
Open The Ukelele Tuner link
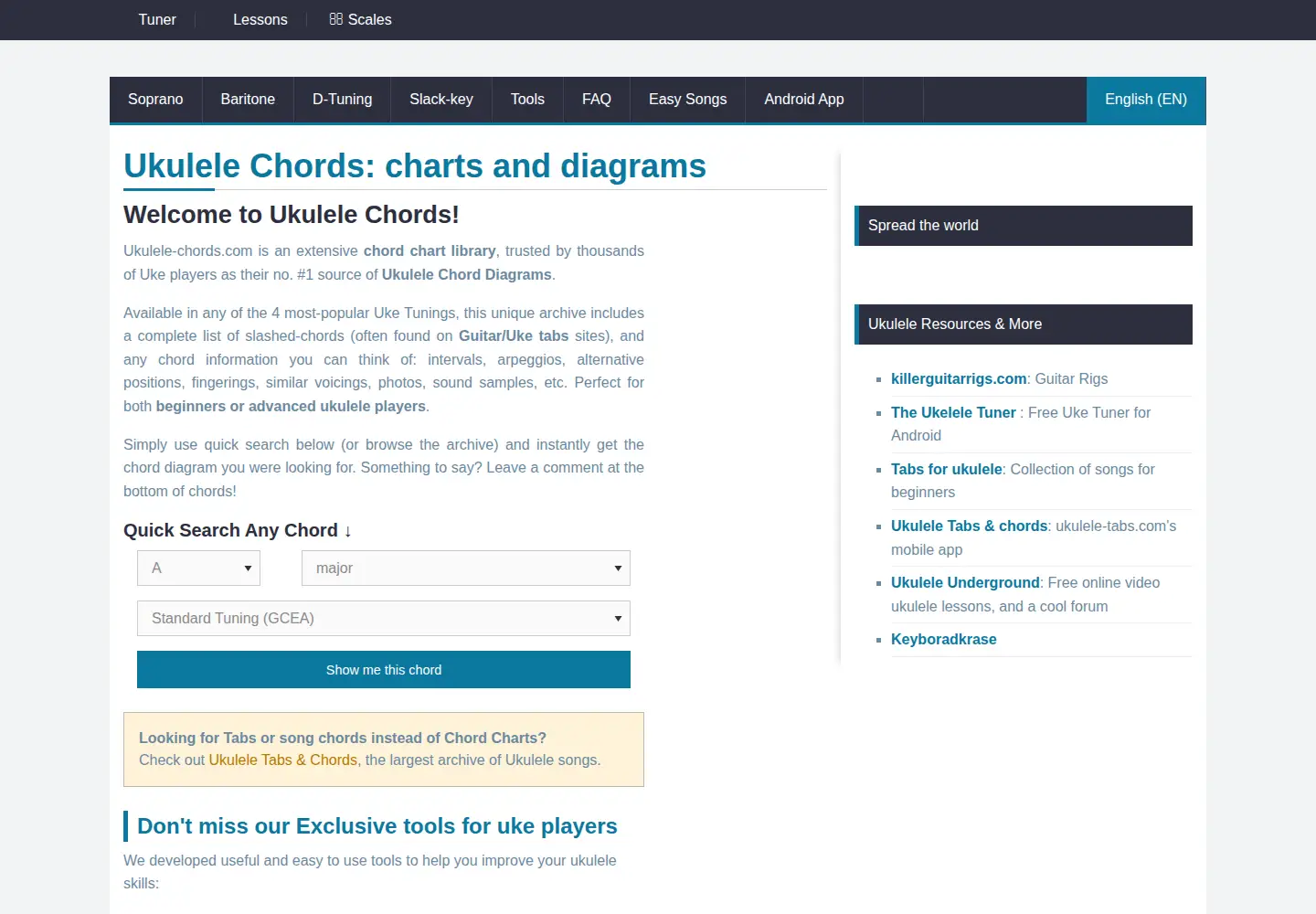point(953,413)
